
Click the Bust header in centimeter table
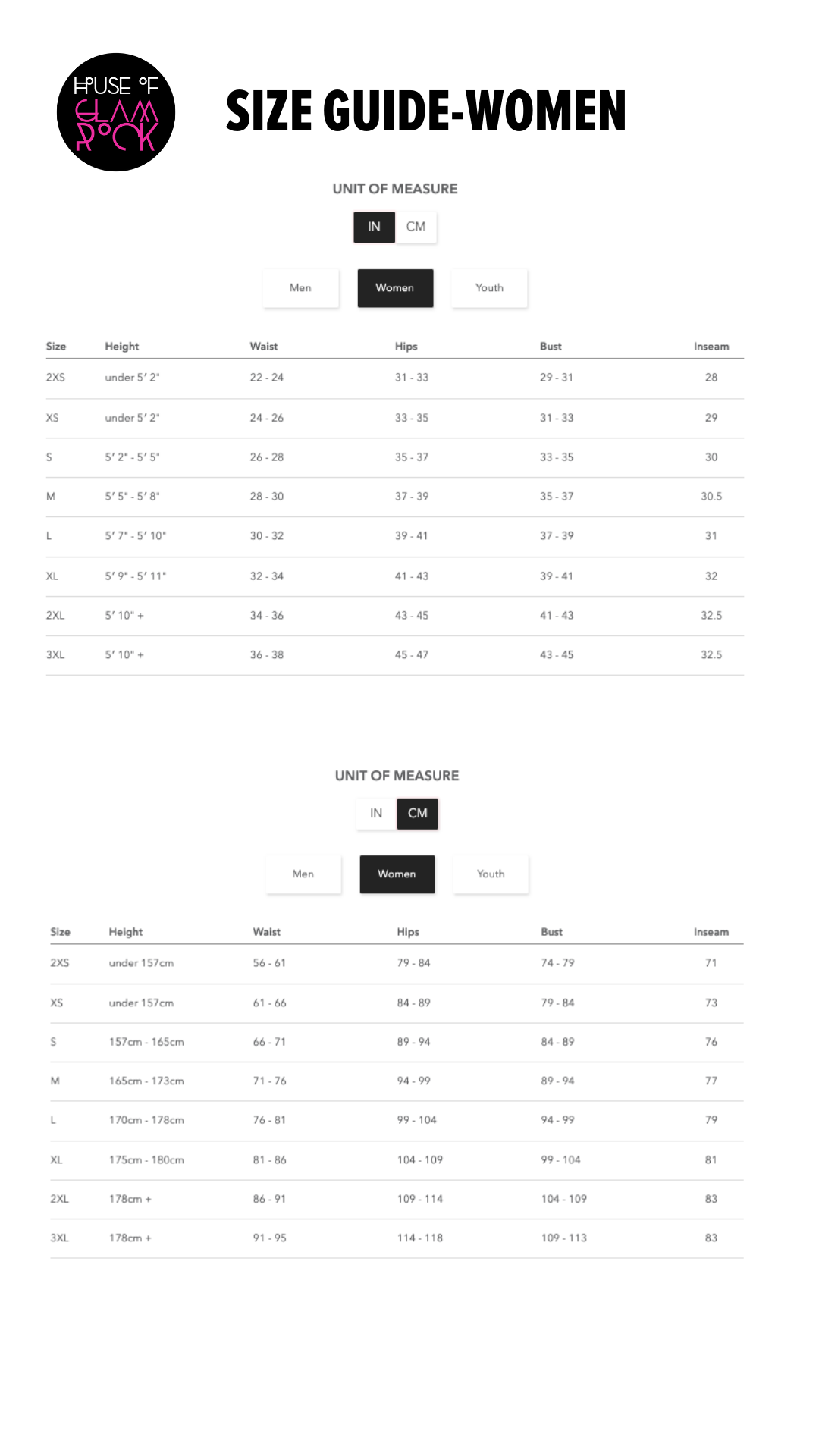pos(551,932)
